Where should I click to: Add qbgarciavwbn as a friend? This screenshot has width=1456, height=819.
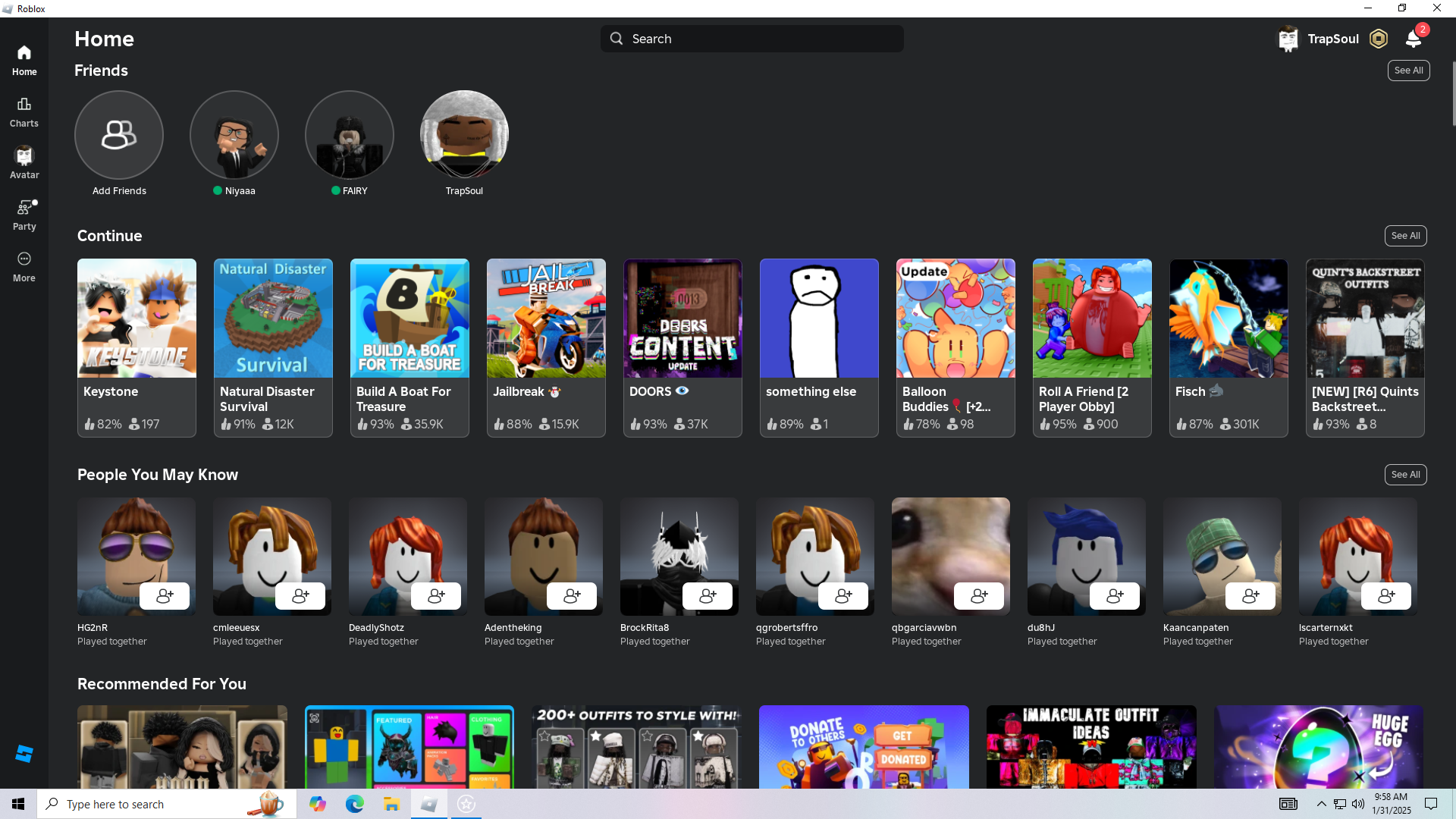[979, 596]
